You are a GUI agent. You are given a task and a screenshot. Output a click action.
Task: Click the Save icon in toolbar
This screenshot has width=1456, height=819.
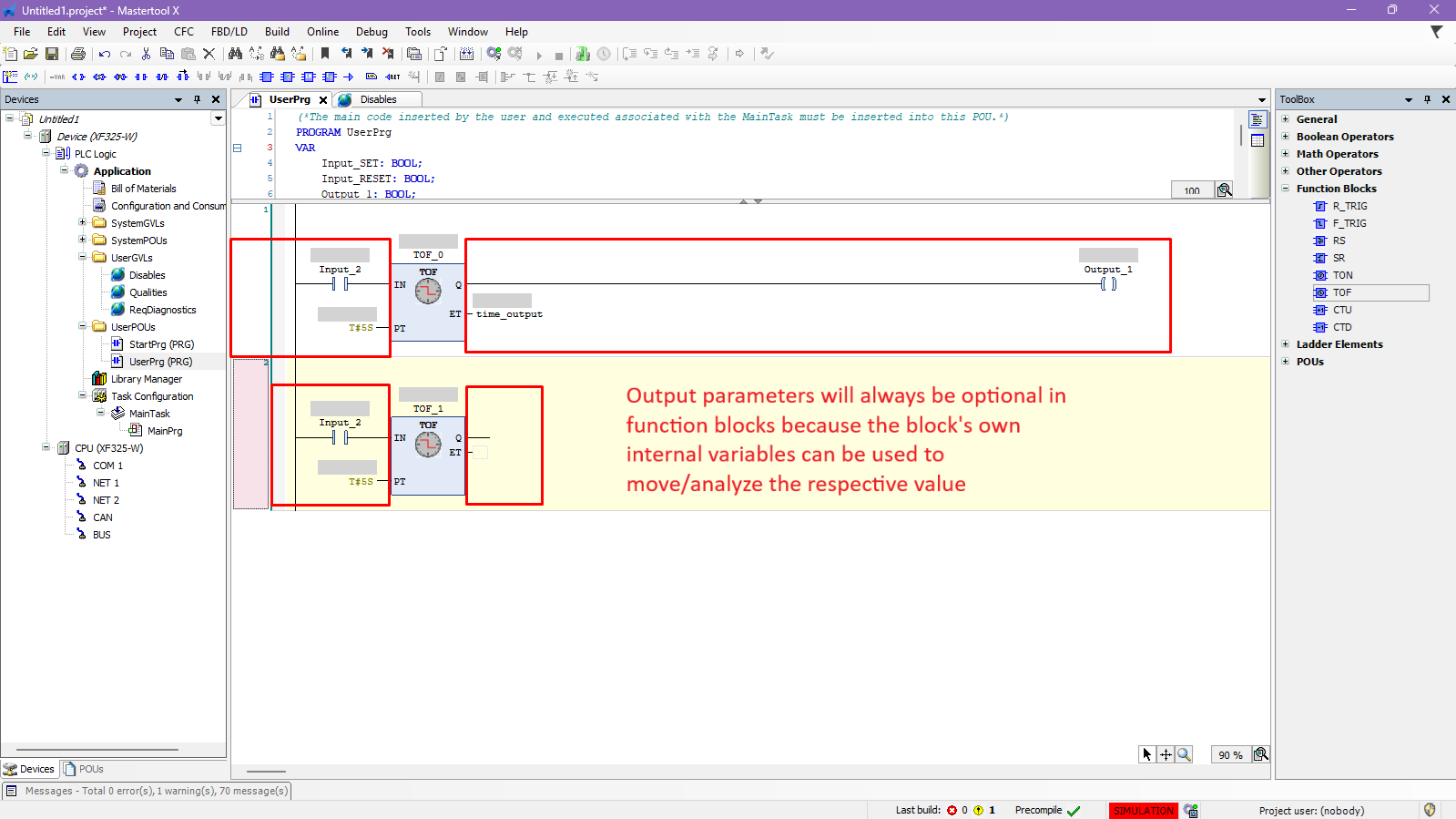click(x=52, y=54)
